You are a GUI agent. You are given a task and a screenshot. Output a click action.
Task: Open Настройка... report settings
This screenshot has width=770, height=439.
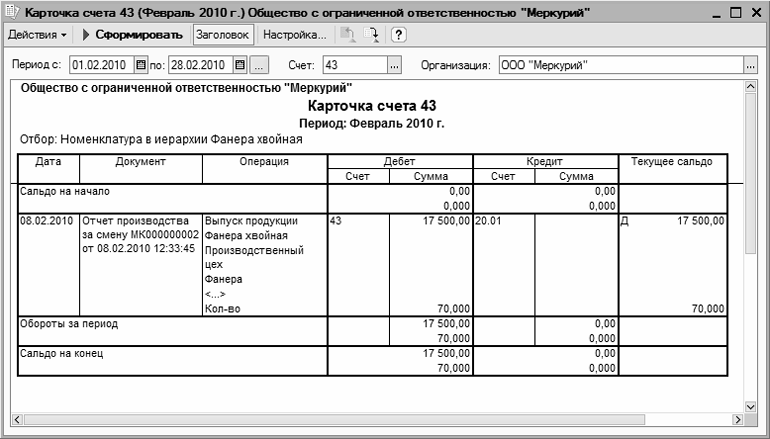click(294, 34)
